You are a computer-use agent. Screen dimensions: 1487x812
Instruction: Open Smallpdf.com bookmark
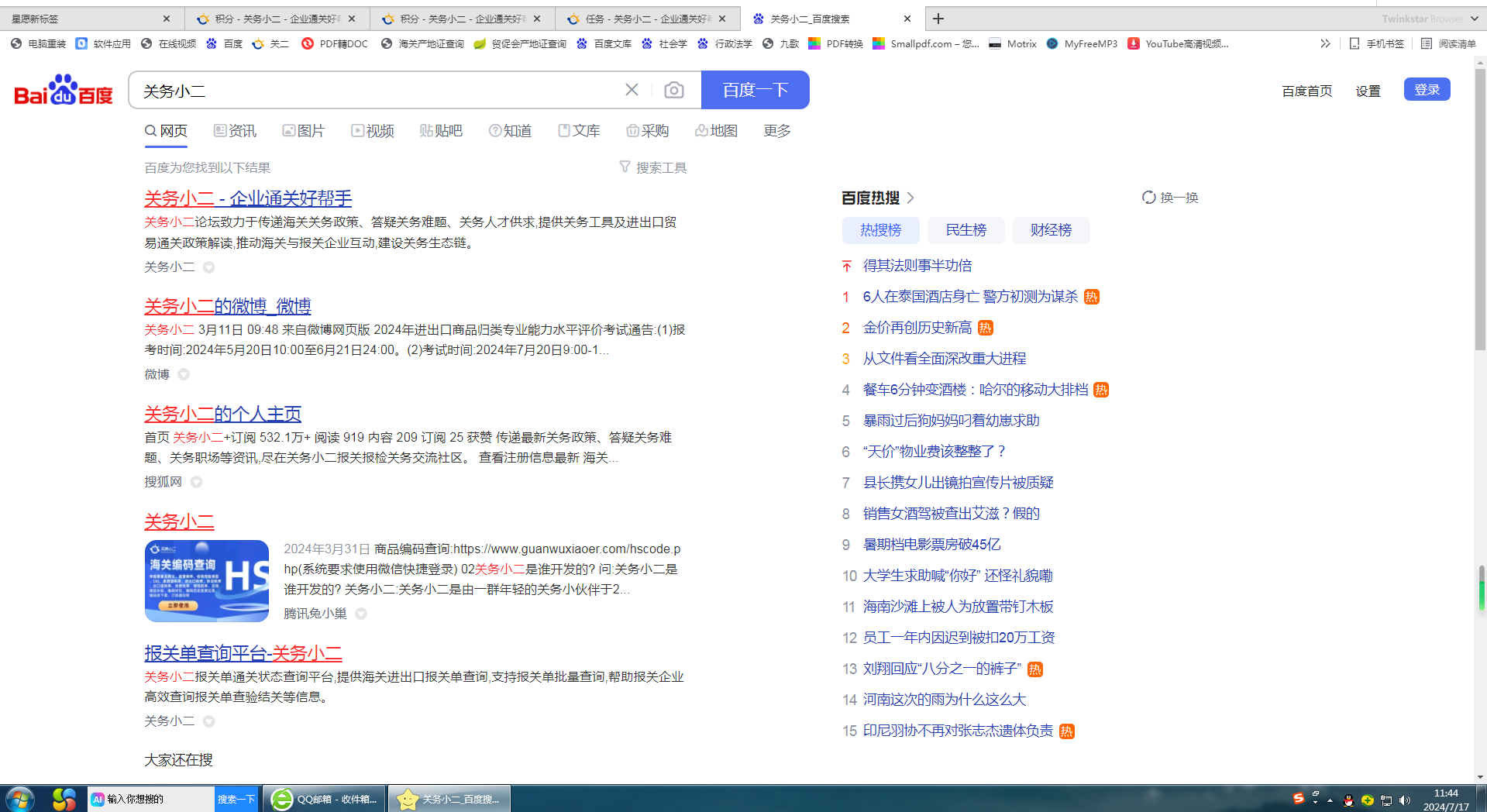926,44
